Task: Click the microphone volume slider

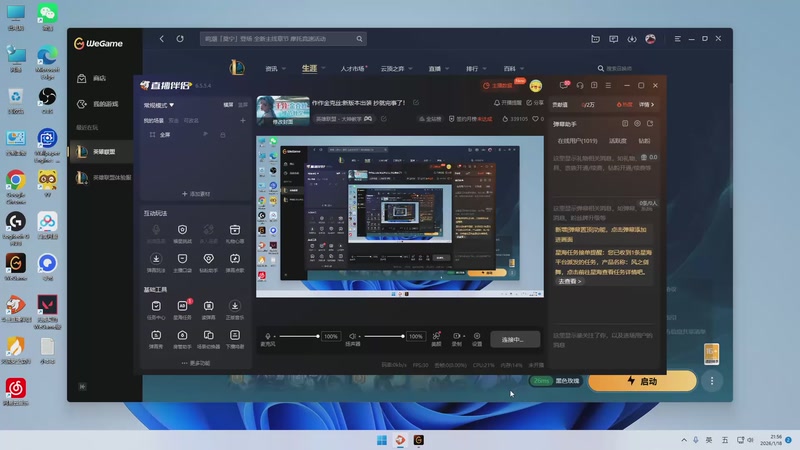Action: click(298, 336)
